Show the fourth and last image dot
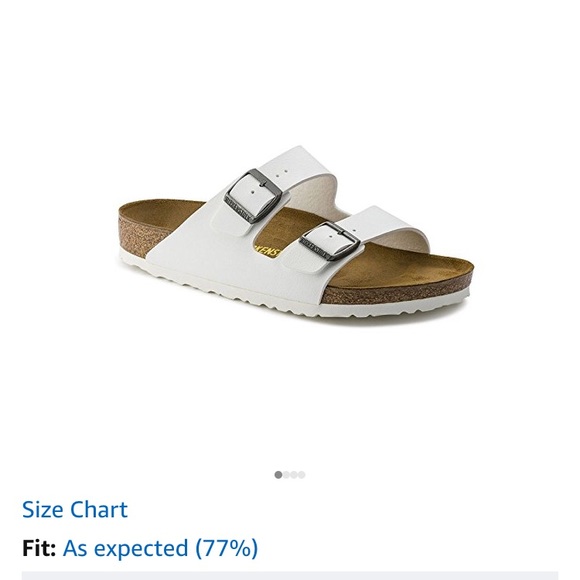The width and height of the screenshot is (580, 580). [x=302, y=475]
